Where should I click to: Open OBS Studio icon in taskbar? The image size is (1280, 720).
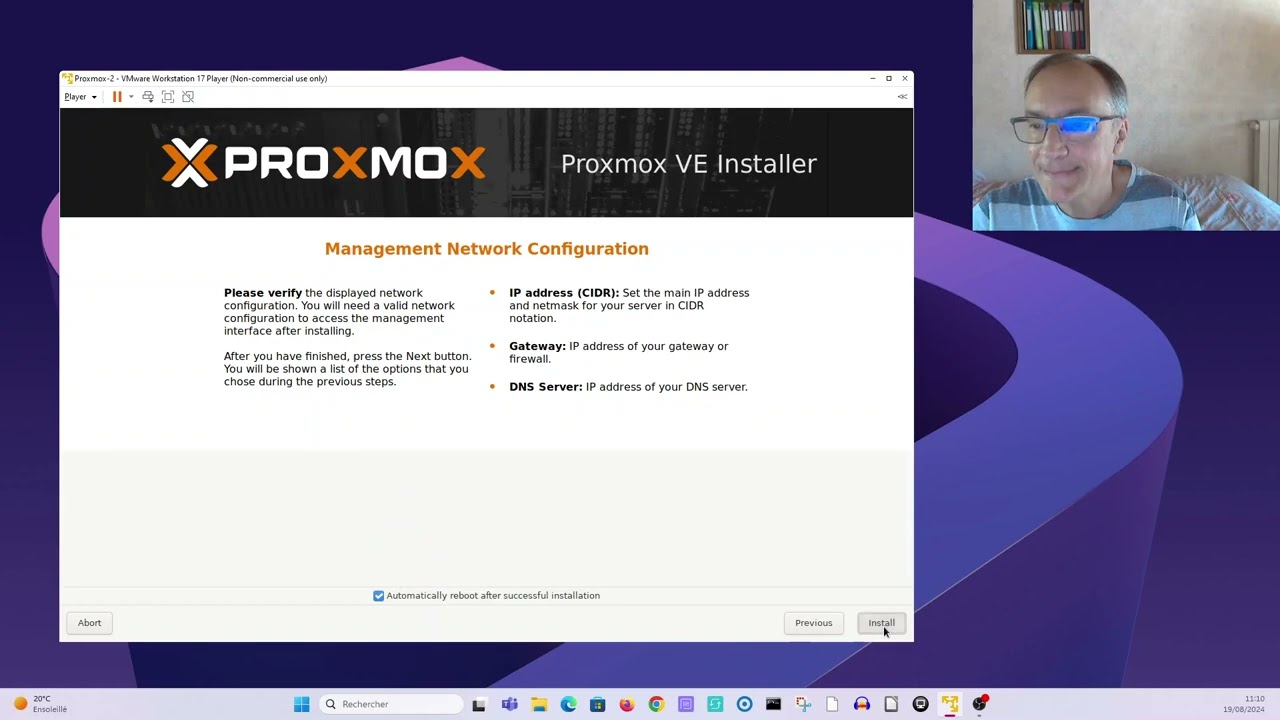coord(979,704)
